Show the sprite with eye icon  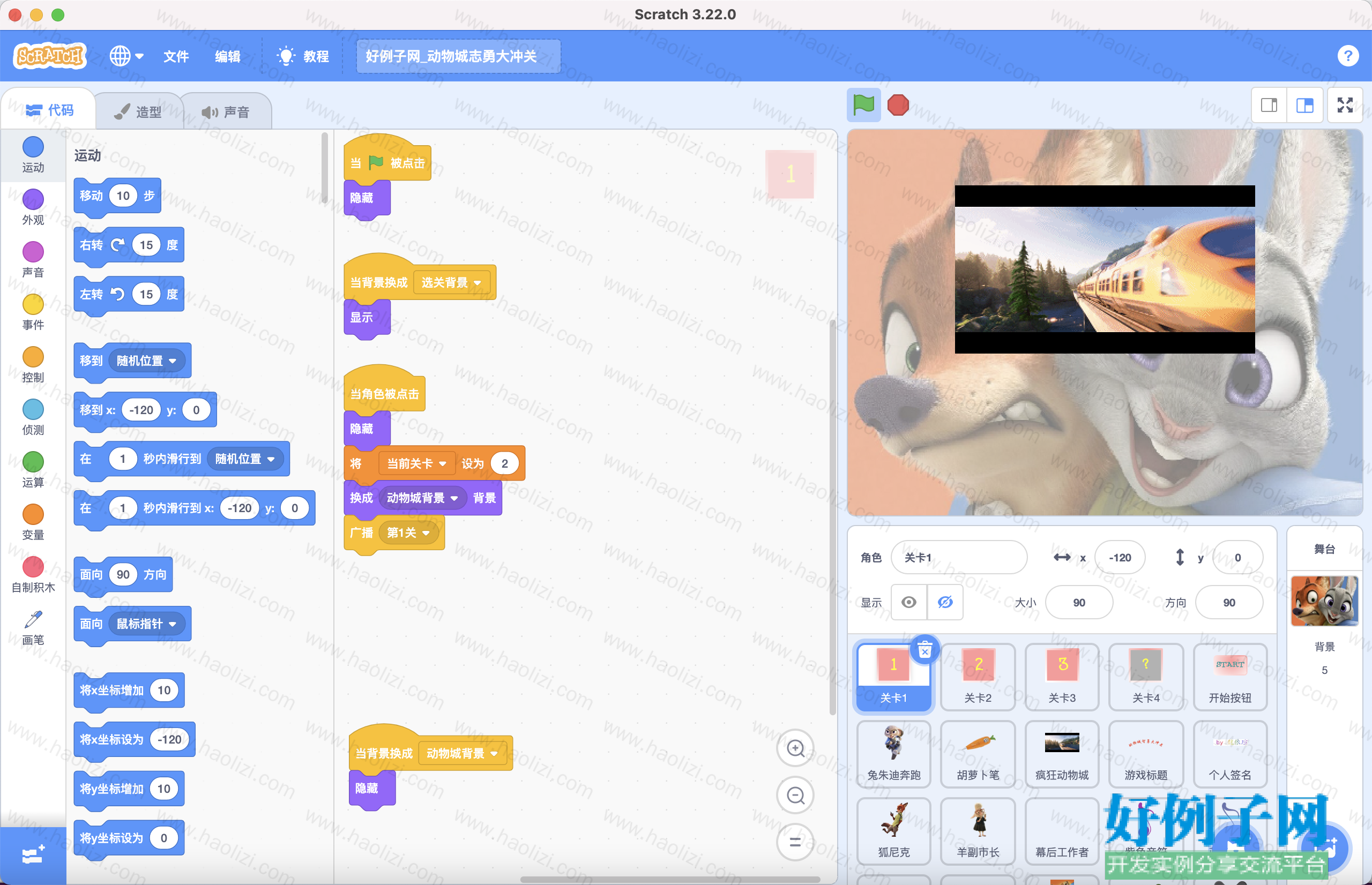(909, 602)
